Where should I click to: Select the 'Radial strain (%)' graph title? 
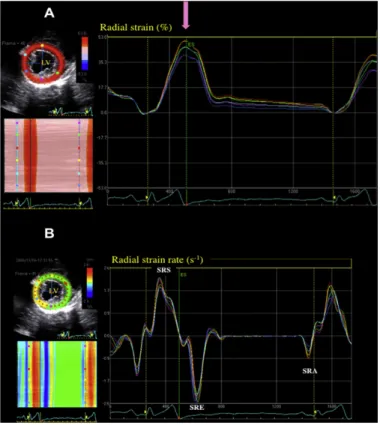pyautogui.click(x=136, y=27)
